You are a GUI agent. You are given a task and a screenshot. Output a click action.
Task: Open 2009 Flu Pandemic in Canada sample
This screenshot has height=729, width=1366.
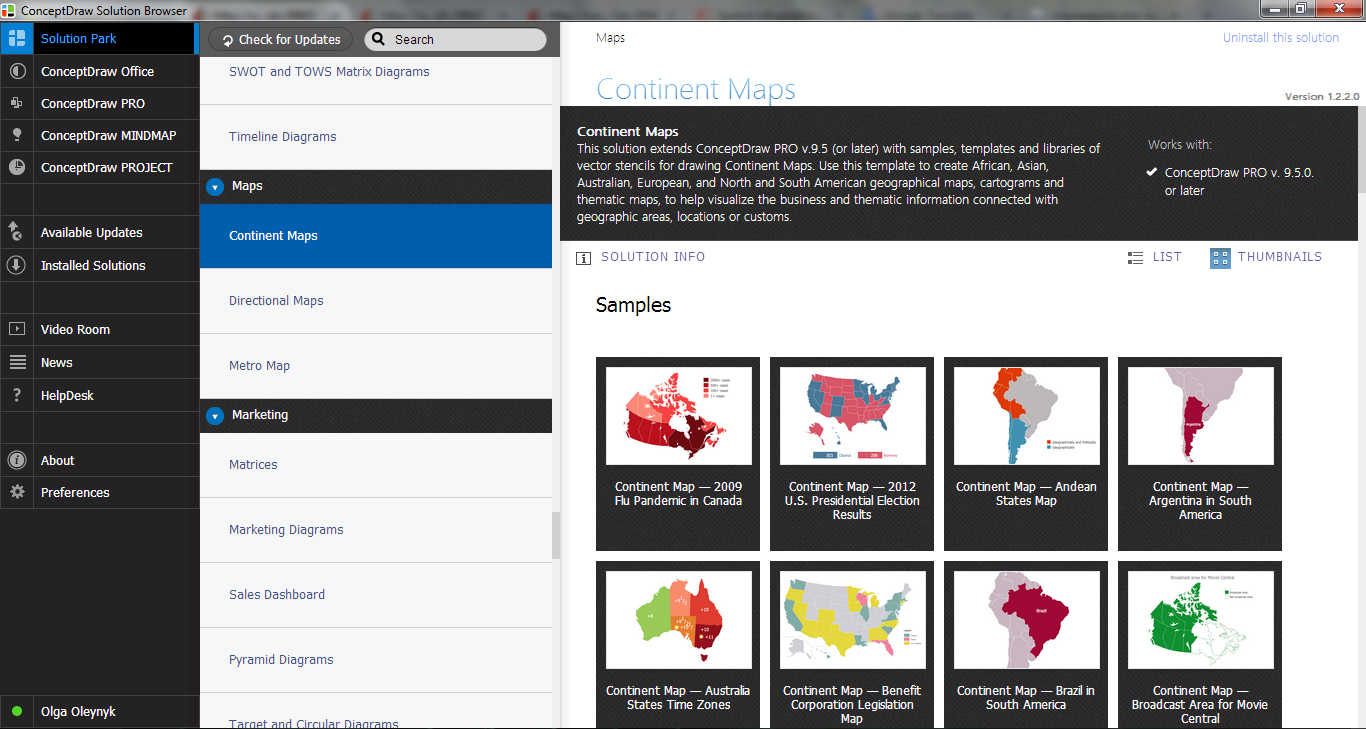(x=678, y=454)
